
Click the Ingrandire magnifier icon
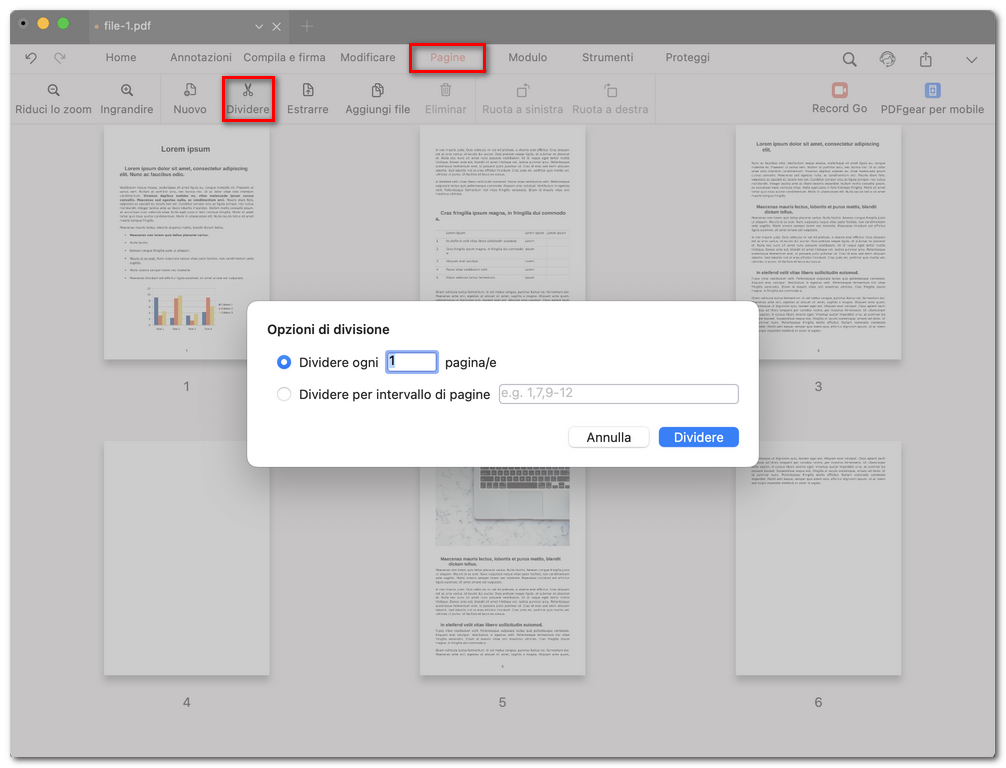coord(127,98)
